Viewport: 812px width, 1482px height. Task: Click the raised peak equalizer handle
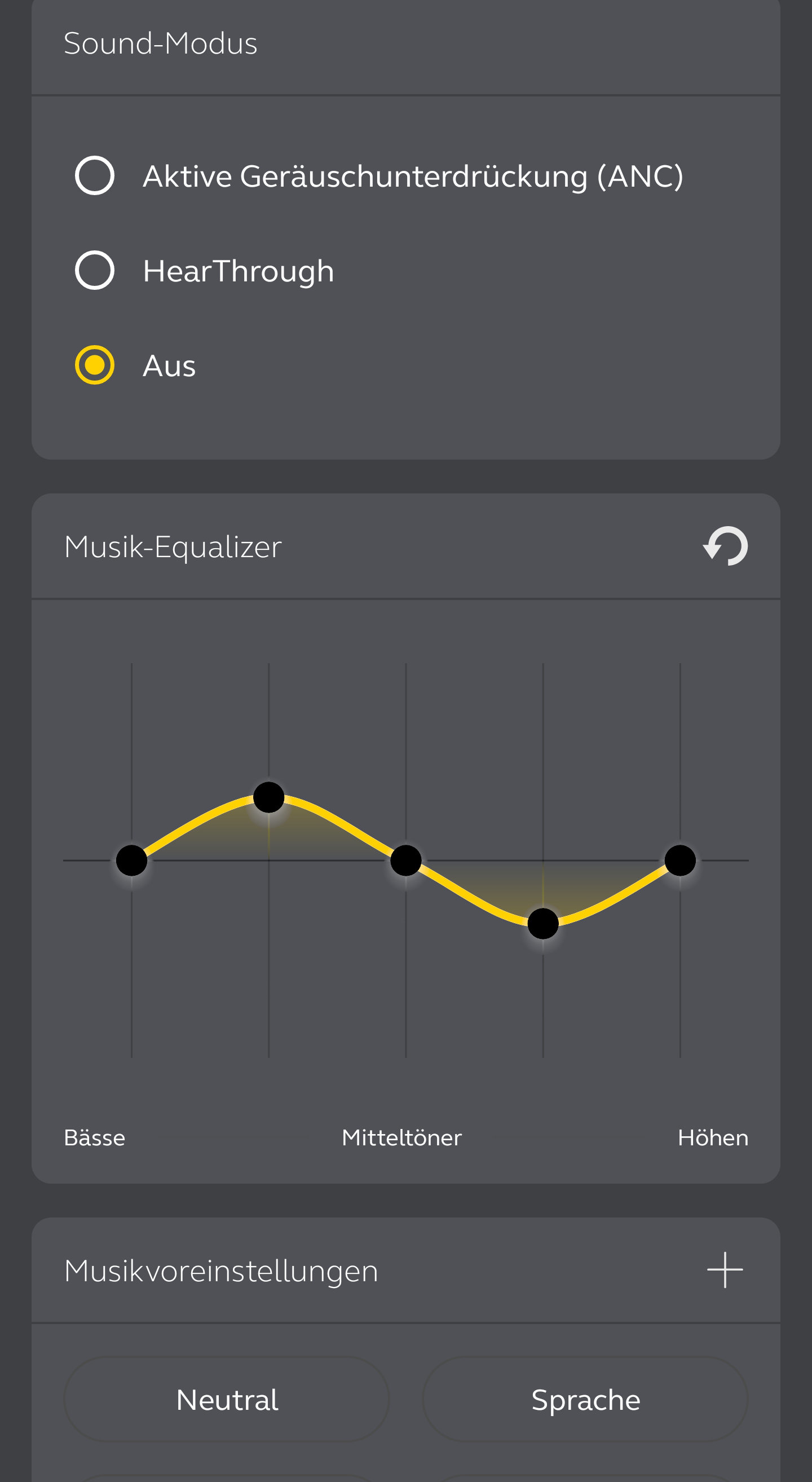[268, 797]
